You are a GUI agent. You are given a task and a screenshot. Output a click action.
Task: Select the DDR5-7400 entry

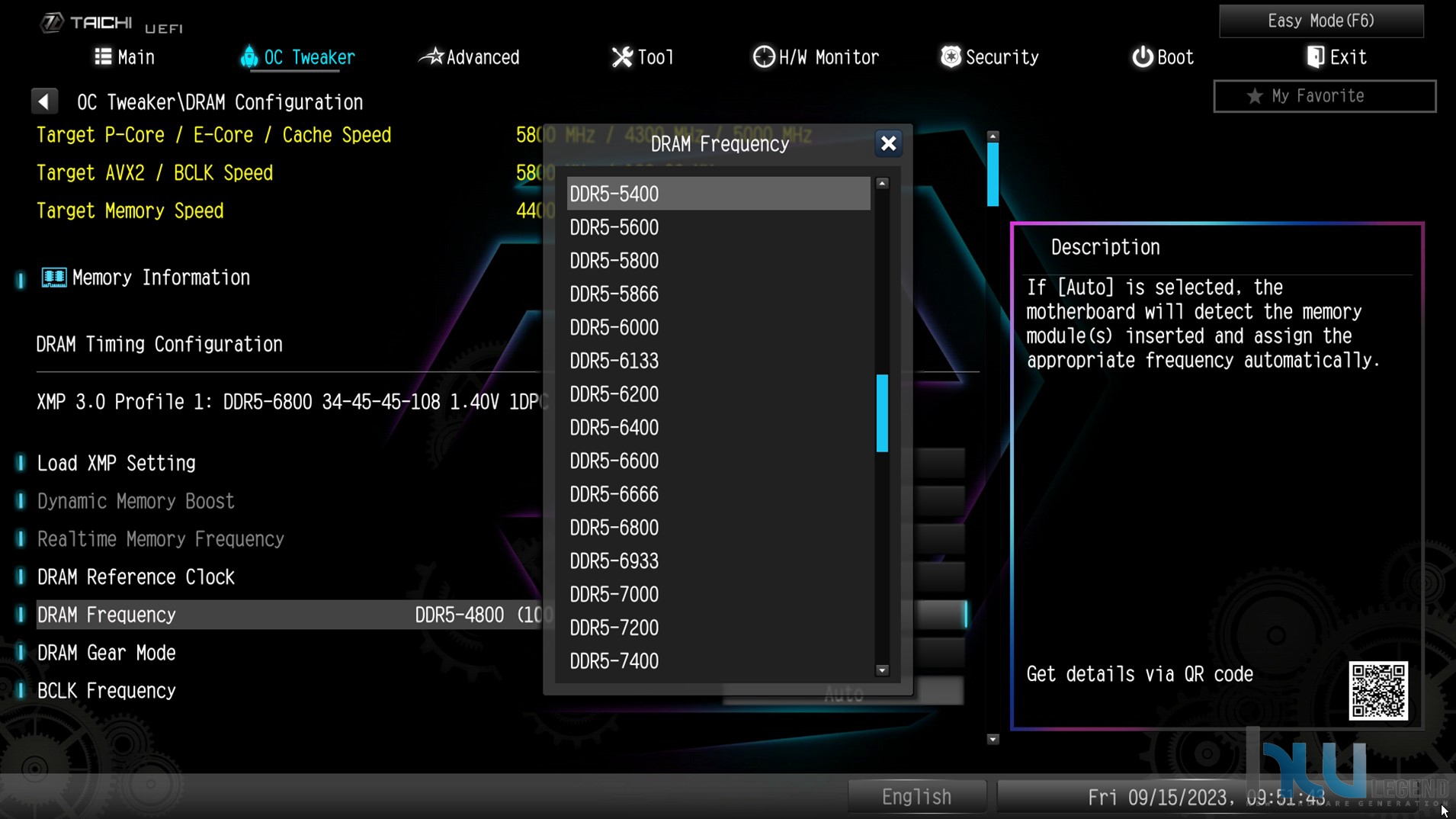point(718,661)
